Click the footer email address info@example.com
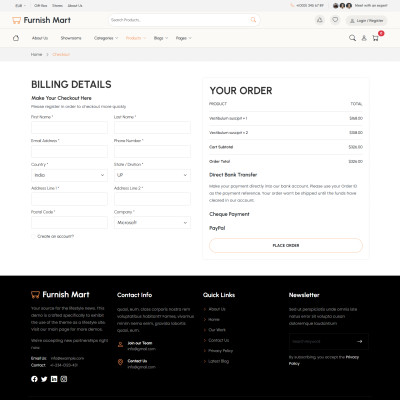The height and width of the screenshot is (400, 400). (x=67, y=358)
